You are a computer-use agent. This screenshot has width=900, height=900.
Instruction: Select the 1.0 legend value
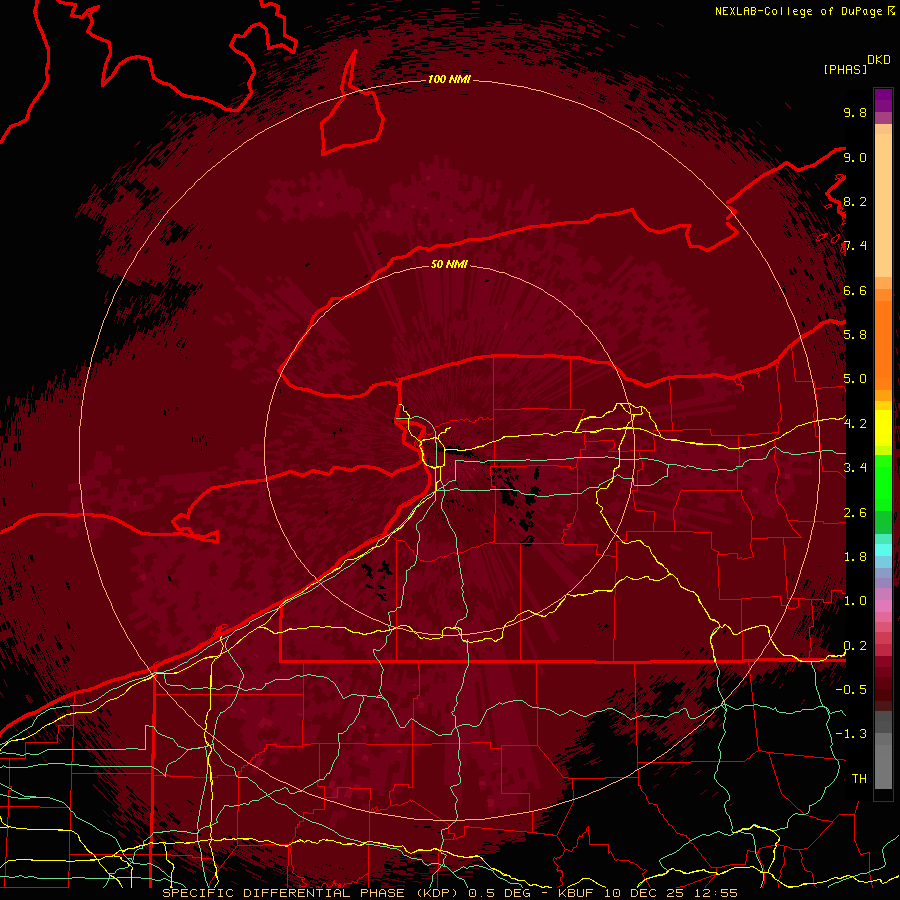(855, 601)
